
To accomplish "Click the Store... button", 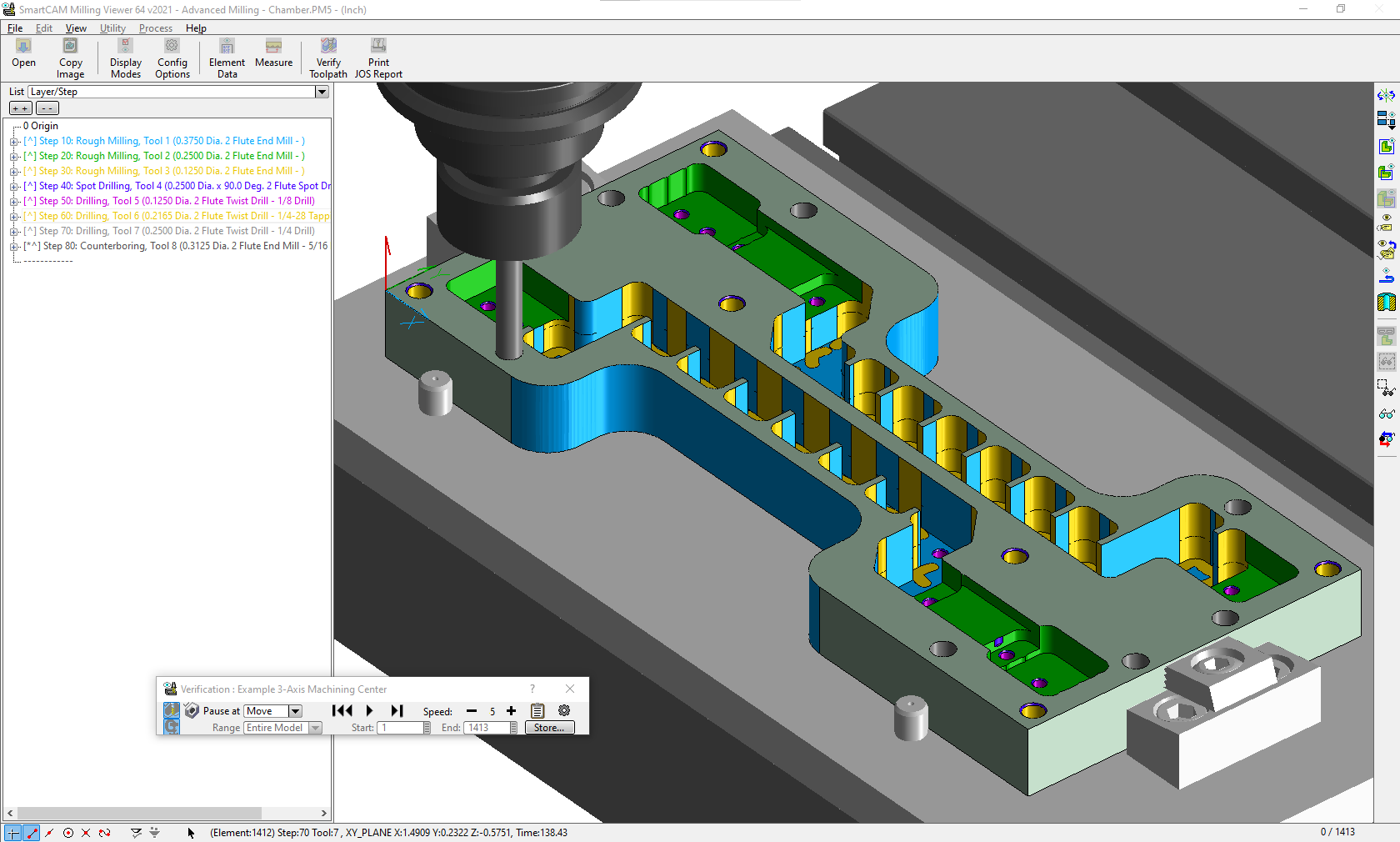I will (550, 728).
